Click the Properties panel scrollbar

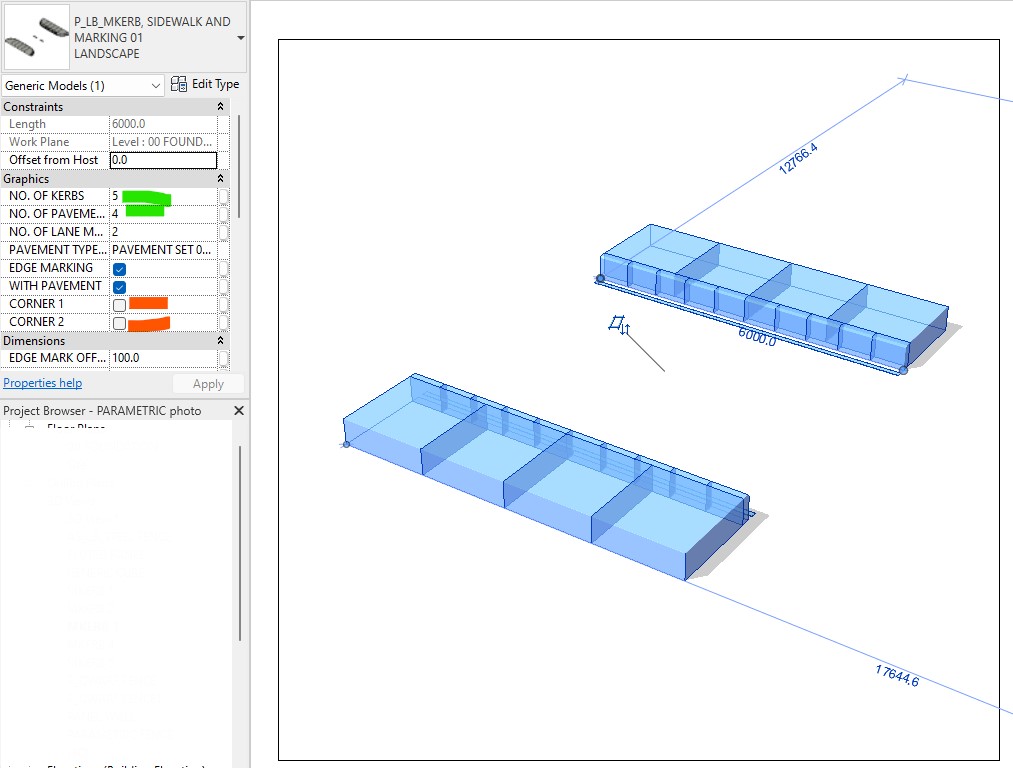(x=239, y=167)
